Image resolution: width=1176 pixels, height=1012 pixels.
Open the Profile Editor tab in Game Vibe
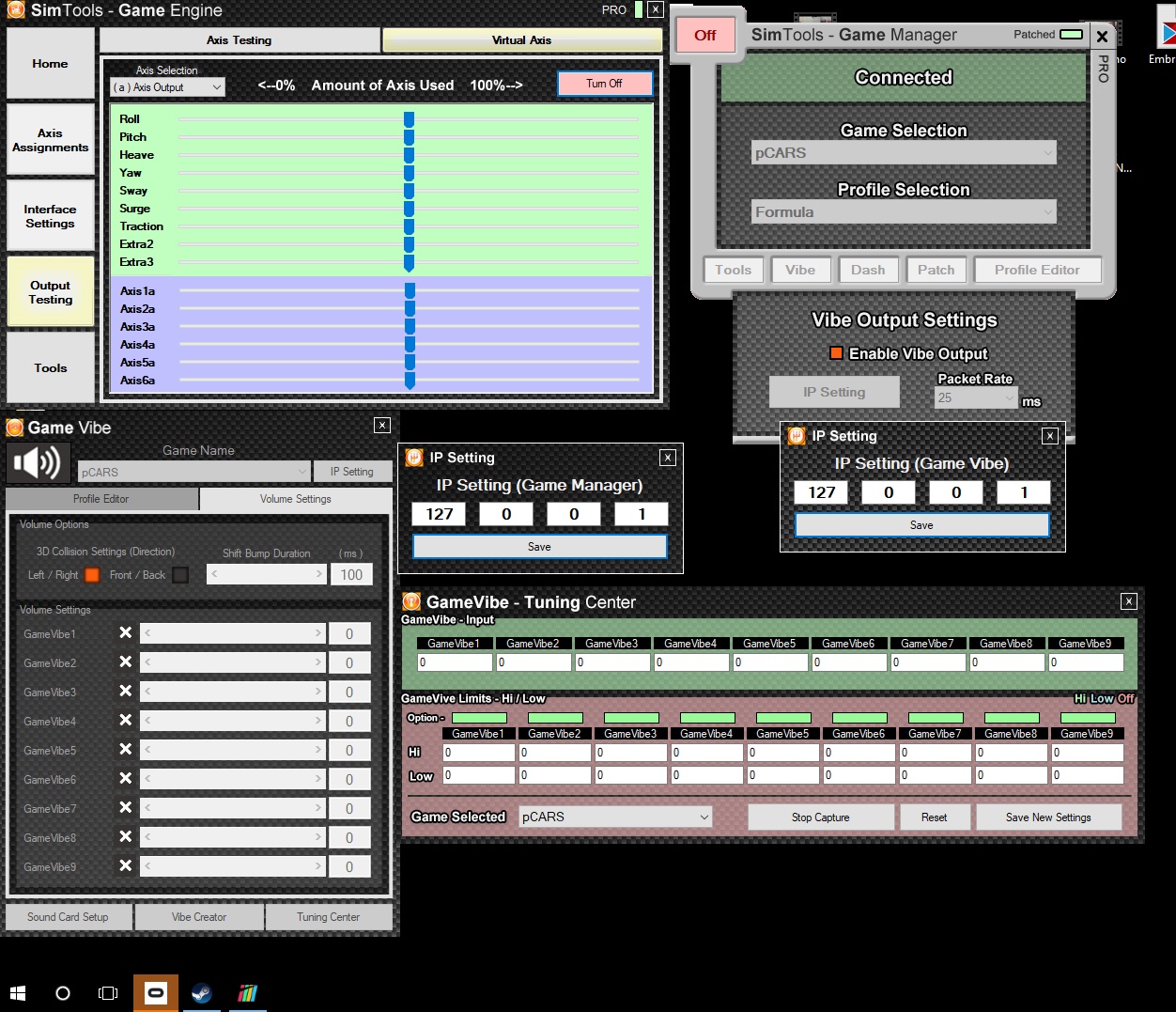pyautogui.click(x=101, y=499)
